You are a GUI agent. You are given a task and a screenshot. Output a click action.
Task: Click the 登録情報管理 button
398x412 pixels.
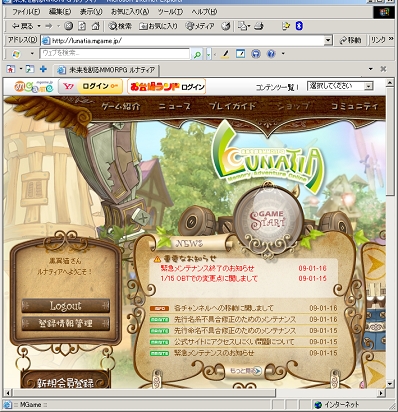tap(66, 323)
